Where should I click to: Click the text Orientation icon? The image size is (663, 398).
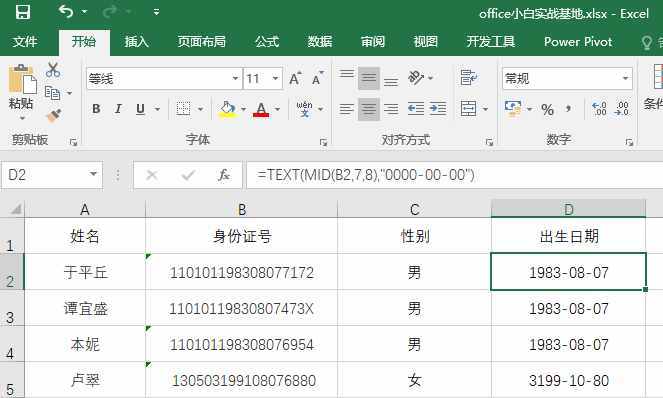[x=416, y=78]
